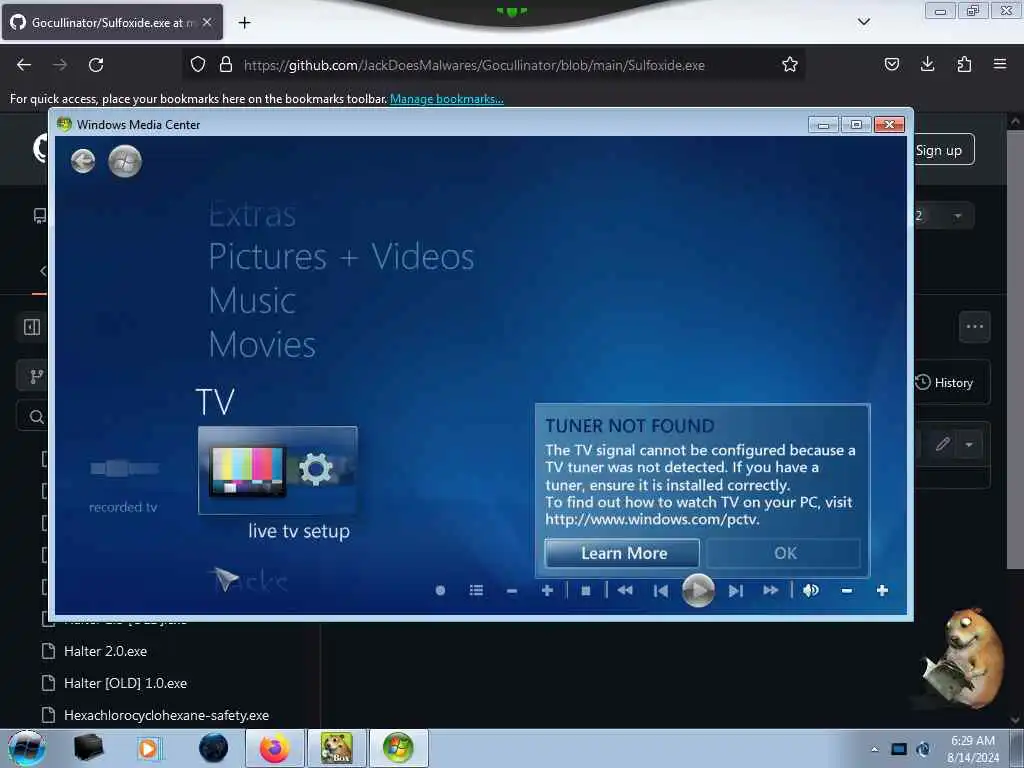
Task: Show hidden system tray icons
Action: pyautogui.click(x=874, y=748)
